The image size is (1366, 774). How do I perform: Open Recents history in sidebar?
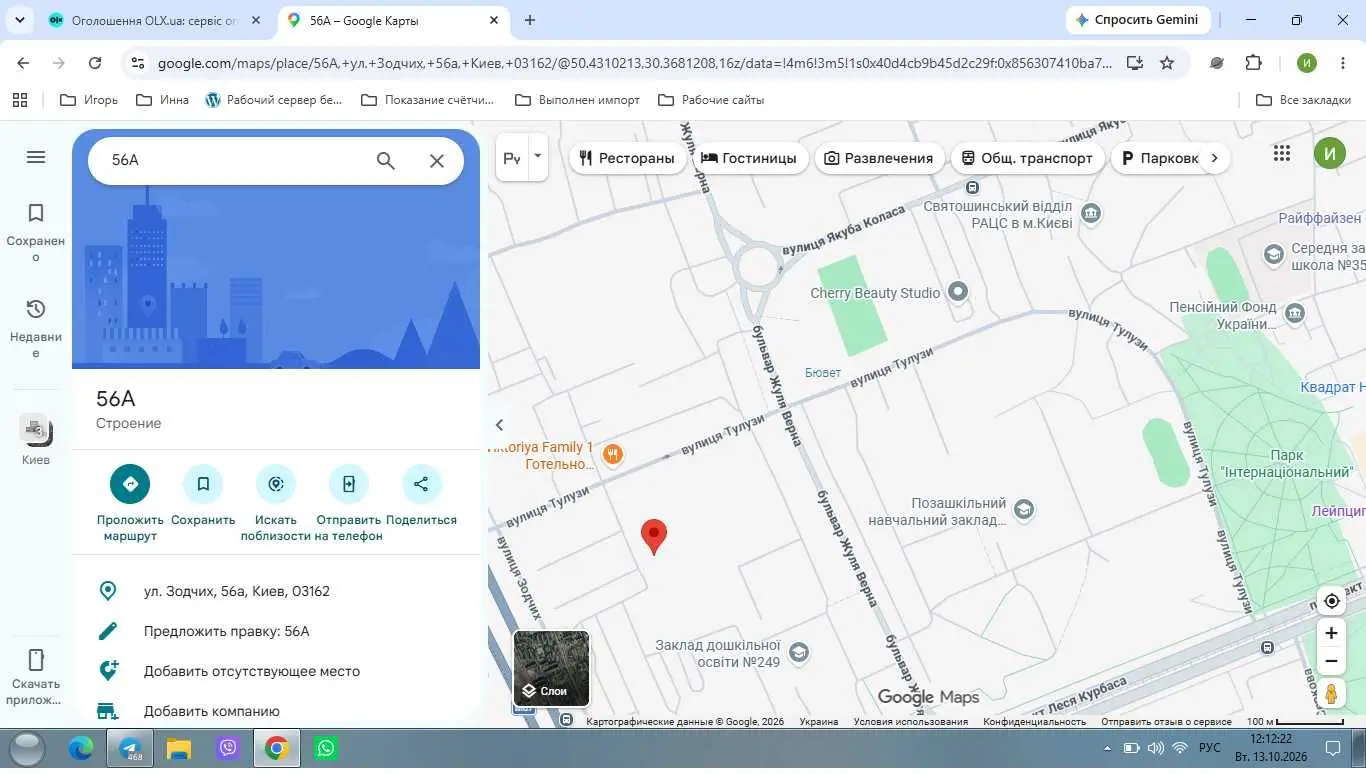tap(36, 328)
